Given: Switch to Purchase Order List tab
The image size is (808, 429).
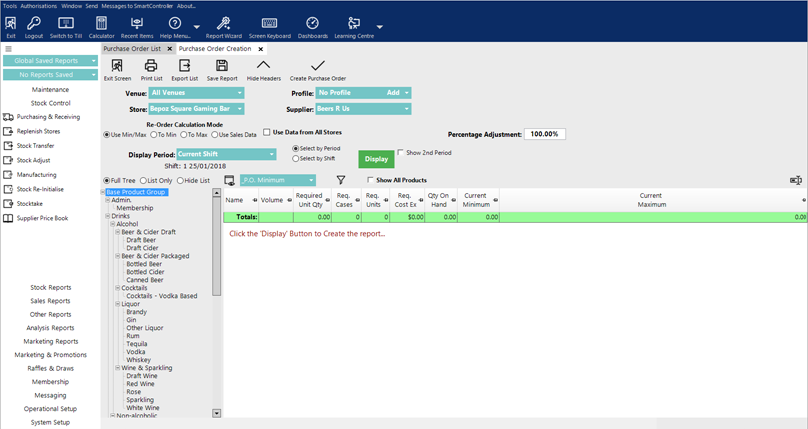Looking at the screenshot, I should pos(132,48).
